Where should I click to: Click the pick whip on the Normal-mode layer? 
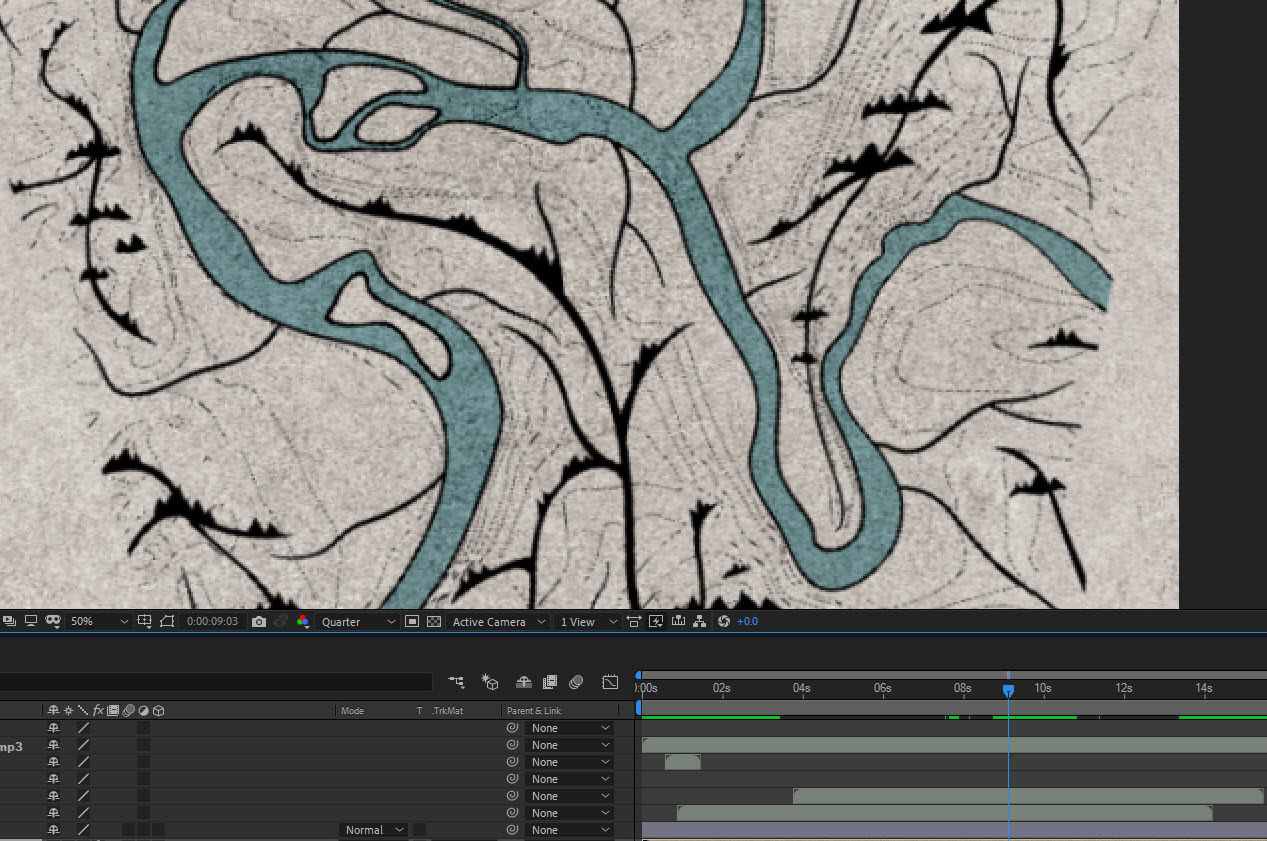512,830
